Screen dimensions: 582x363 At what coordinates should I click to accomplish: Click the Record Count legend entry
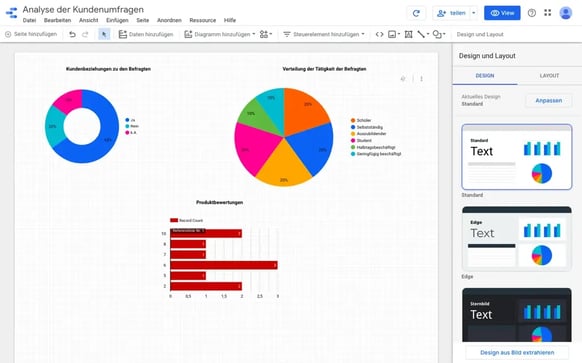point(186,220)
